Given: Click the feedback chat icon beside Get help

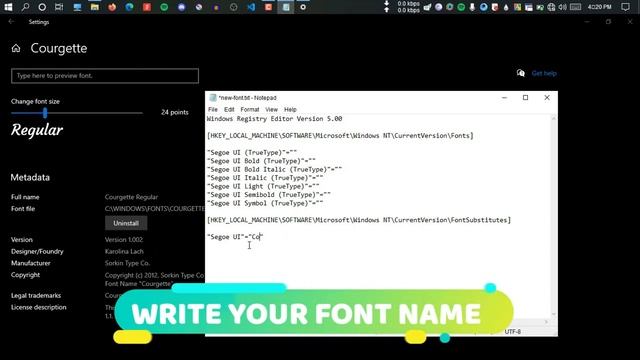Looking at the screenshot, I should coord(520,73).
